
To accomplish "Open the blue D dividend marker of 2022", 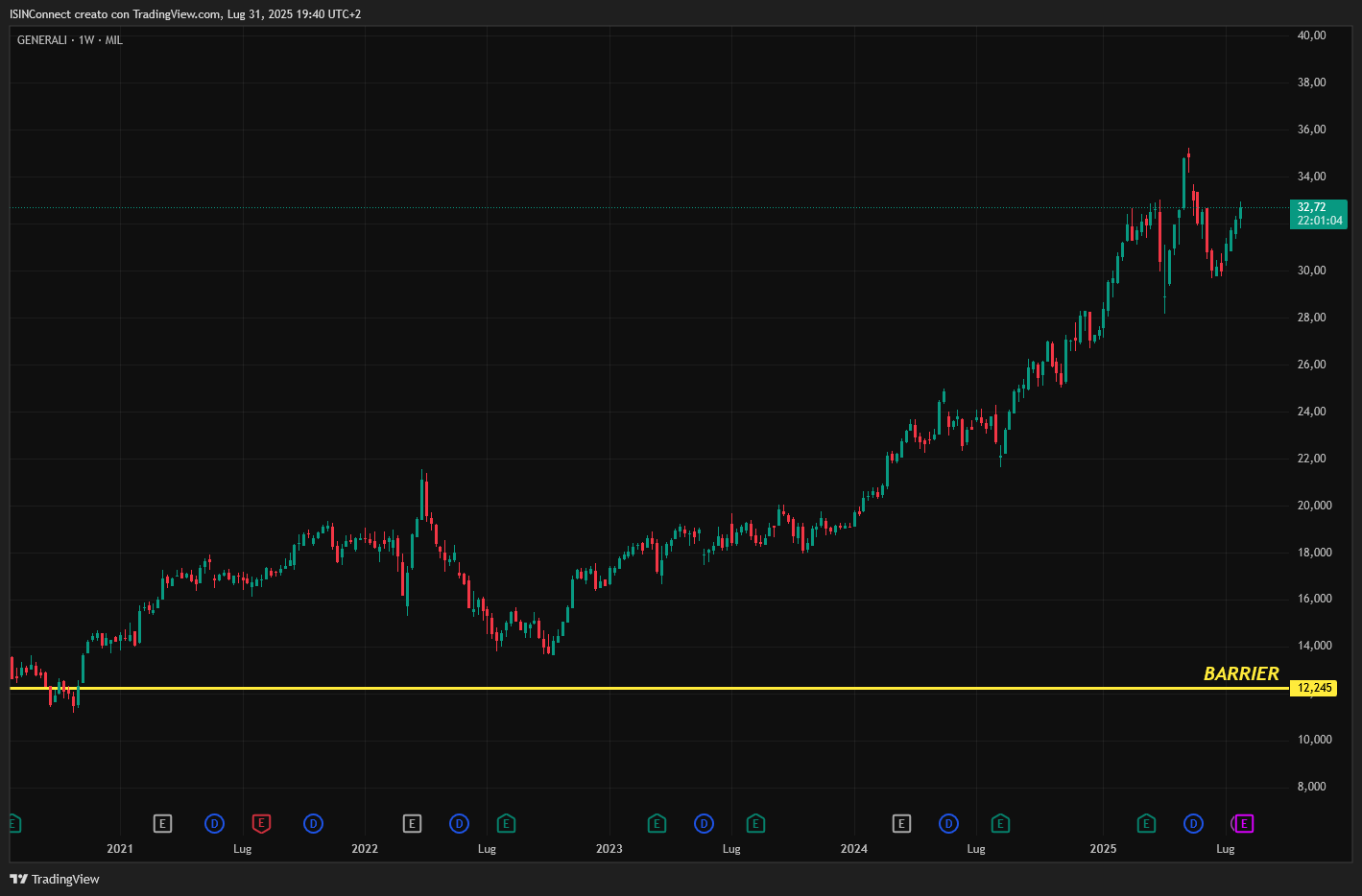I will pos(459,823).
